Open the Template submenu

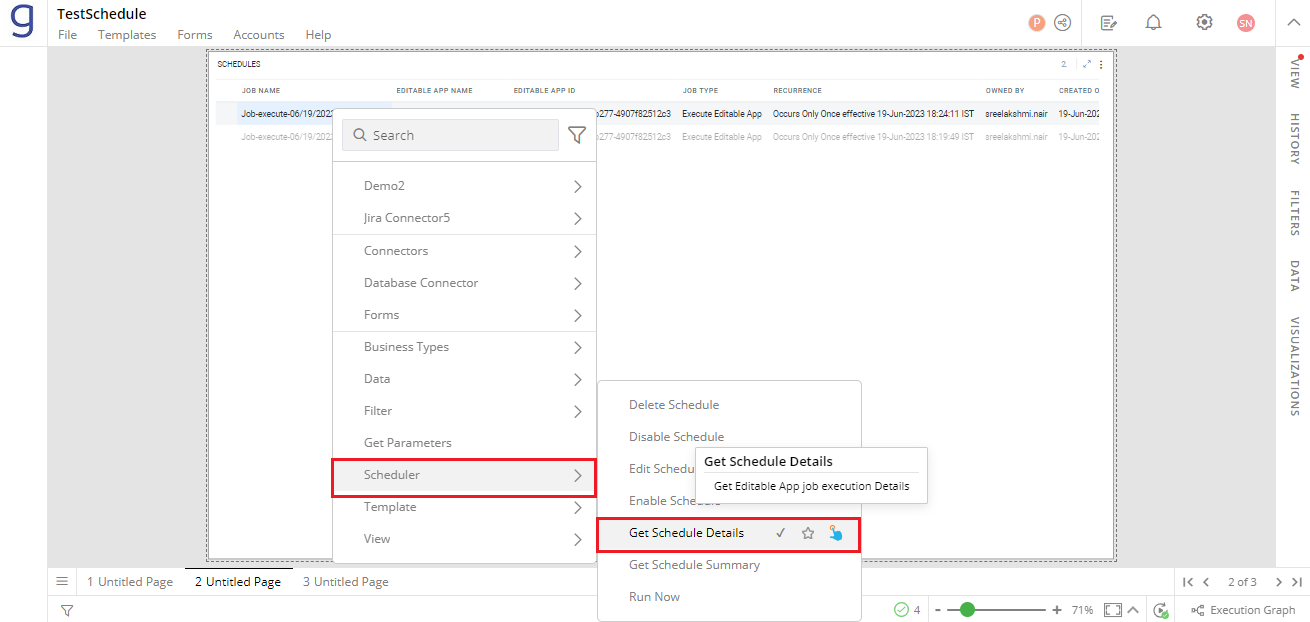click(x=464, y=507)
